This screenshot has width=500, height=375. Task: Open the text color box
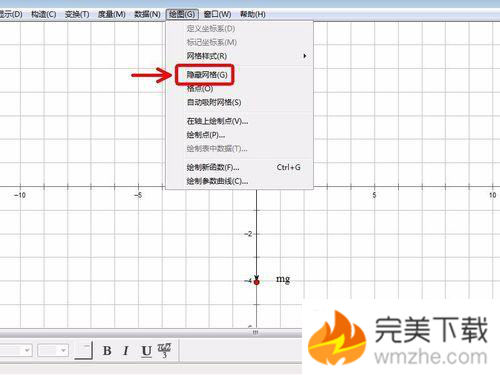tap(83, 350)
